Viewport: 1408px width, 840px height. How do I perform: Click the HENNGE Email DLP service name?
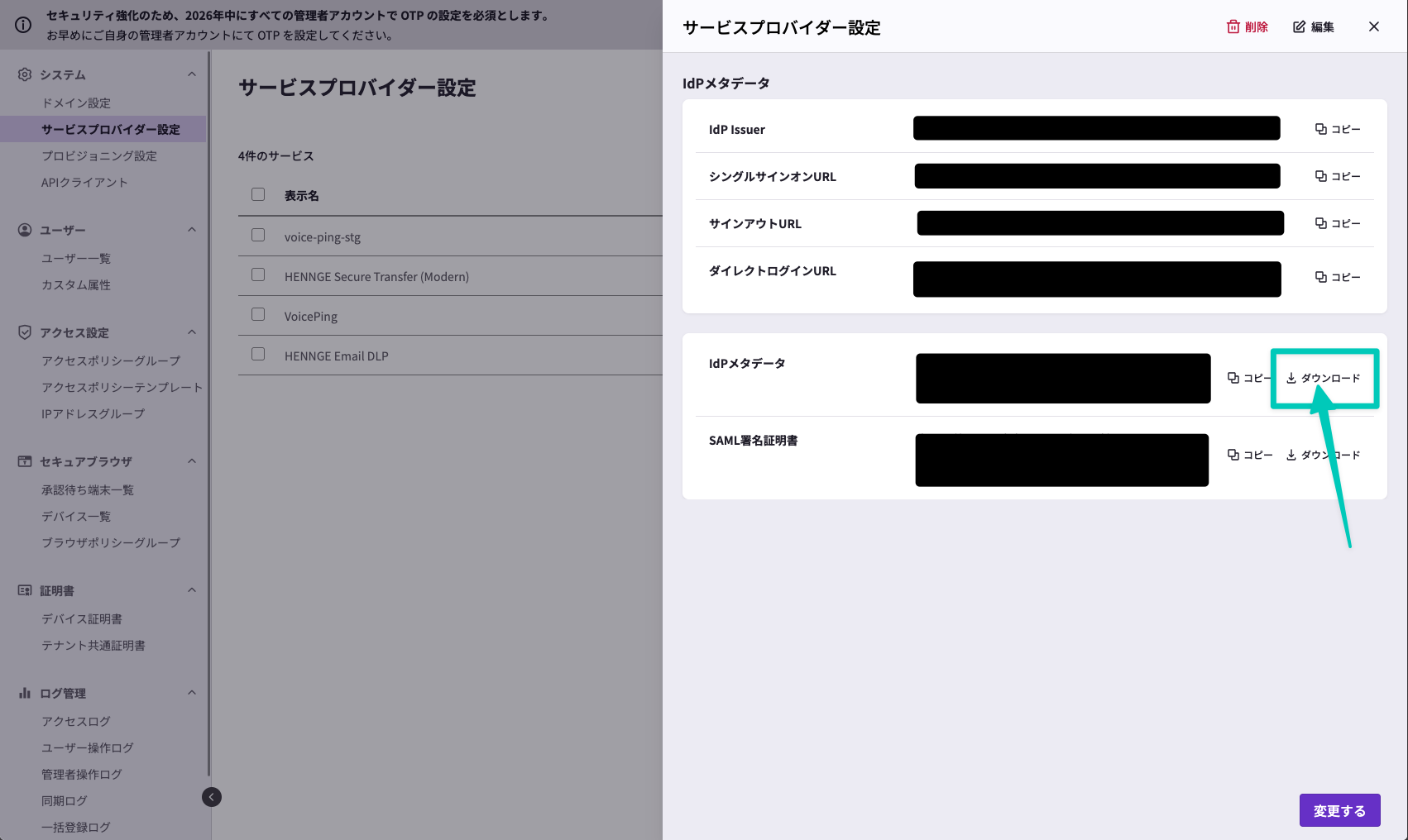pos(336,356)
